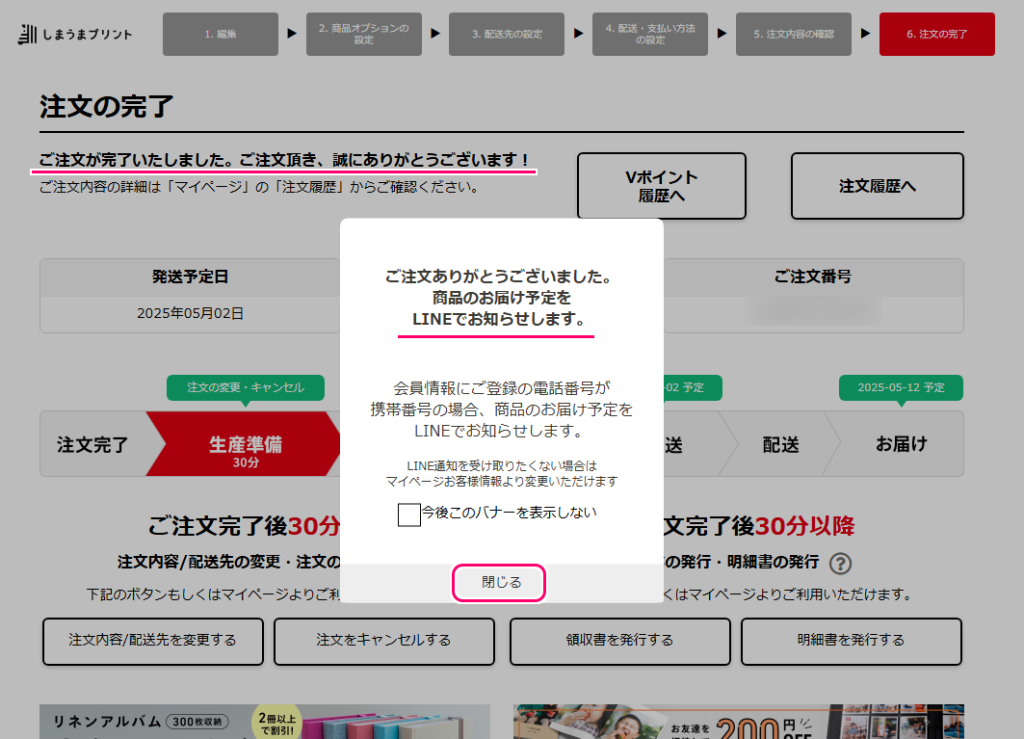This screenshot has width=1024, height=739.
Task: Click 明細書を発行する button
Action: coord(851,641)
